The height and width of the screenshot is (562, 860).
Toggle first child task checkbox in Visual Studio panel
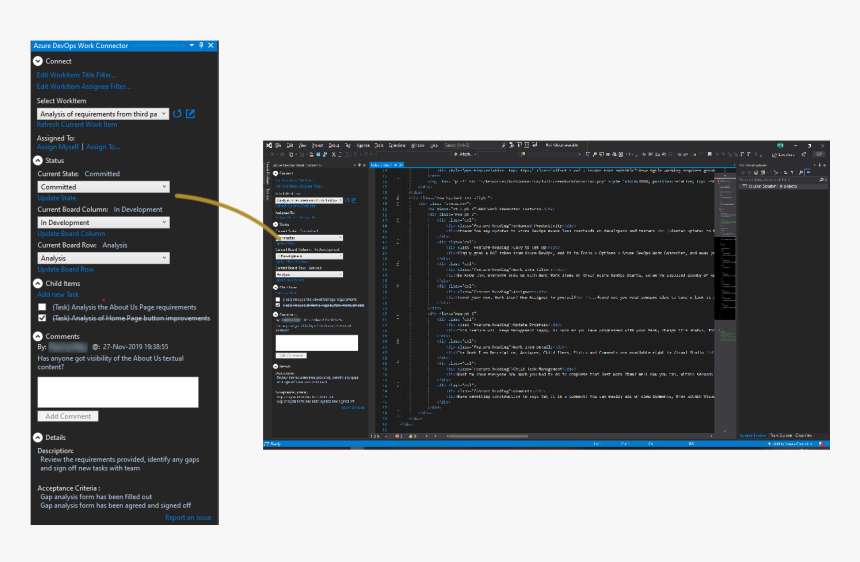(278, 299)
